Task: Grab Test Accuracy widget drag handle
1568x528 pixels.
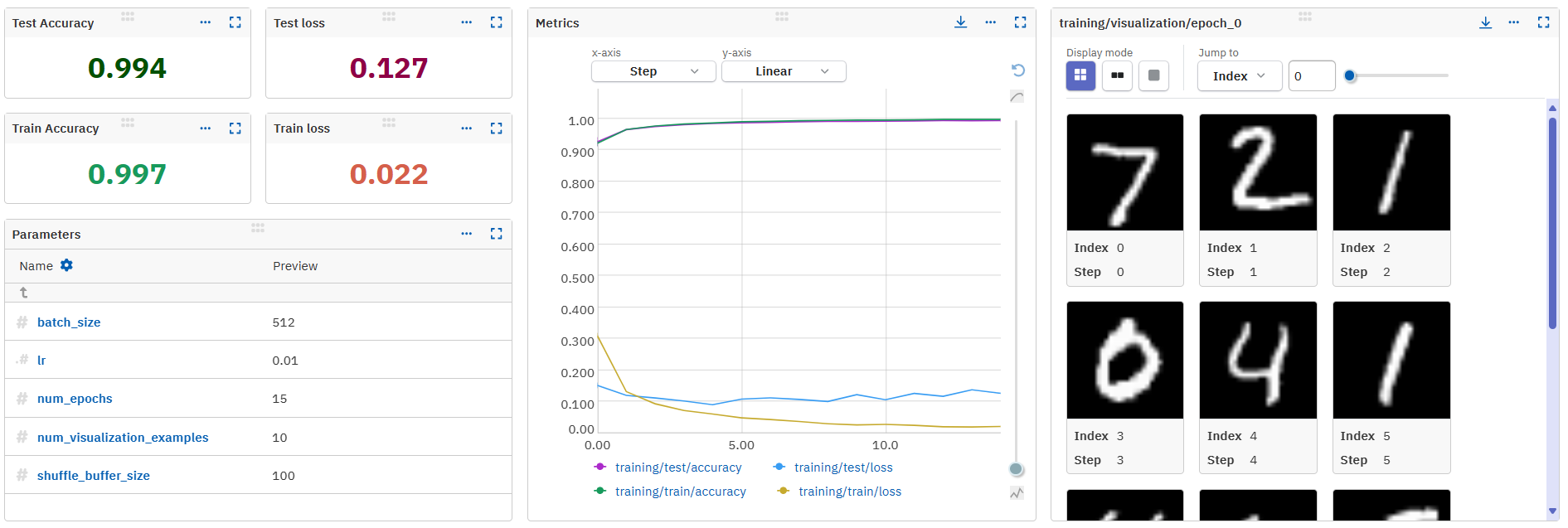Action: tap(128, 16)
